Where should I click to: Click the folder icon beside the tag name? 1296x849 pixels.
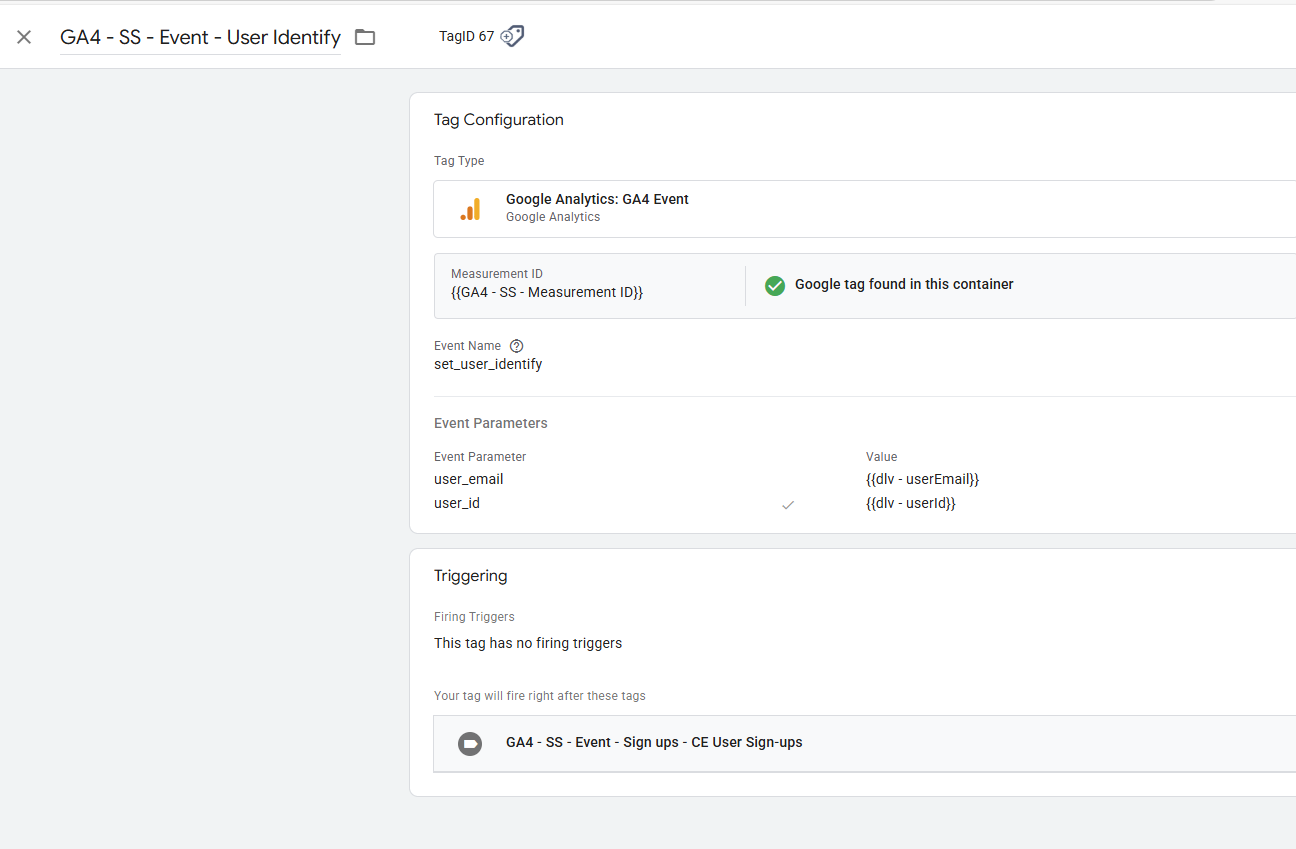[x=365, y=37]
